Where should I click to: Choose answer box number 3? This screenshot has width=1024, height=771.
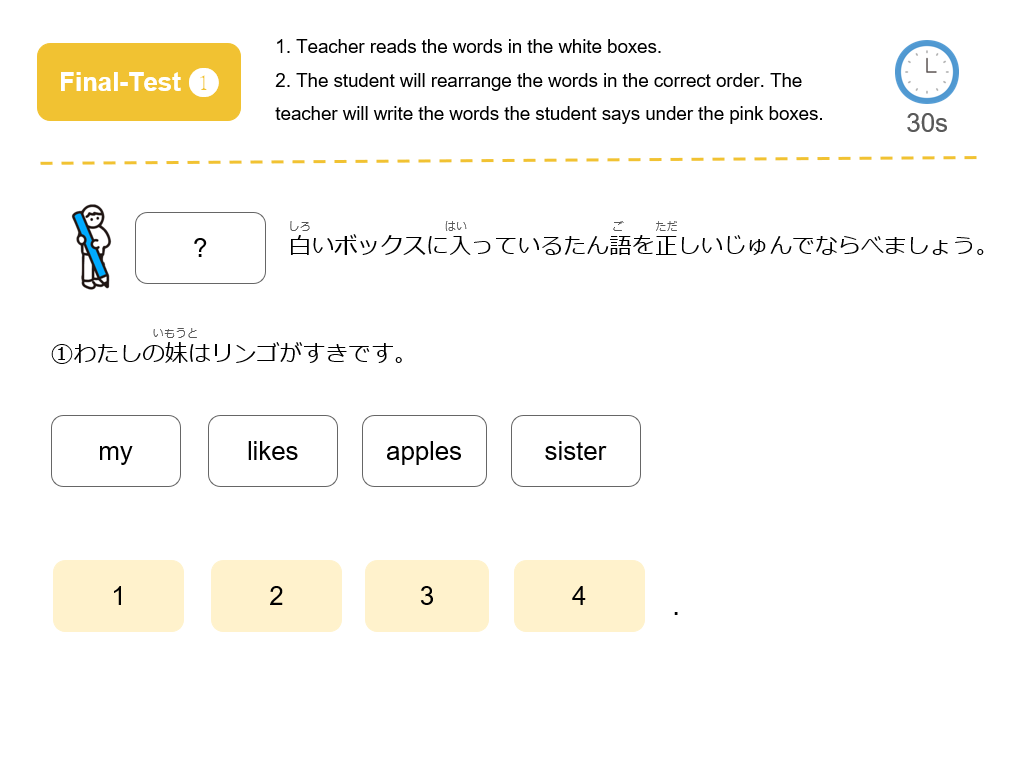[427, 596]
